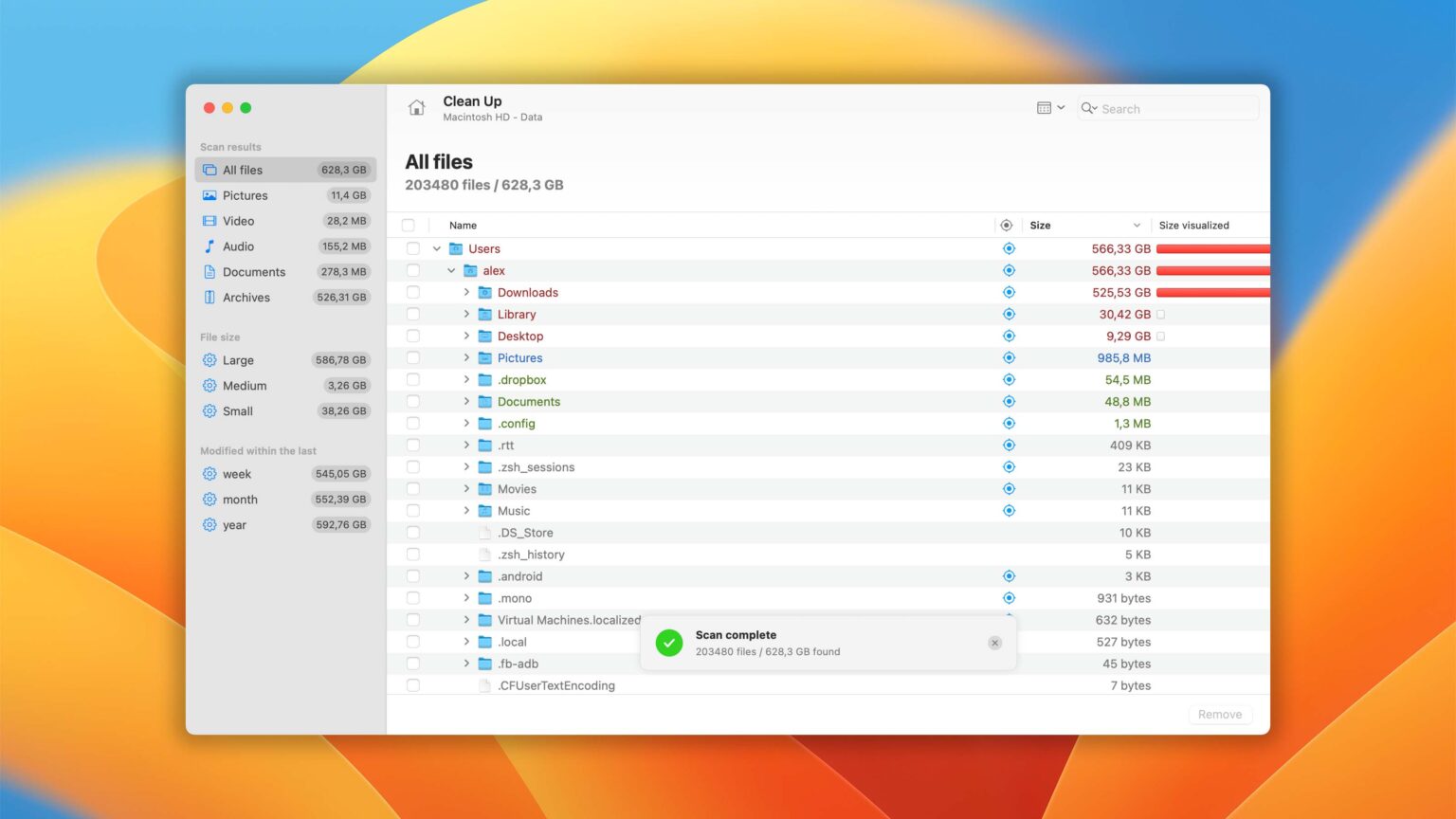This screenshot has width=1456, height=819.
Task: Select the Downloads row checkbox
Action: (413, 292)
